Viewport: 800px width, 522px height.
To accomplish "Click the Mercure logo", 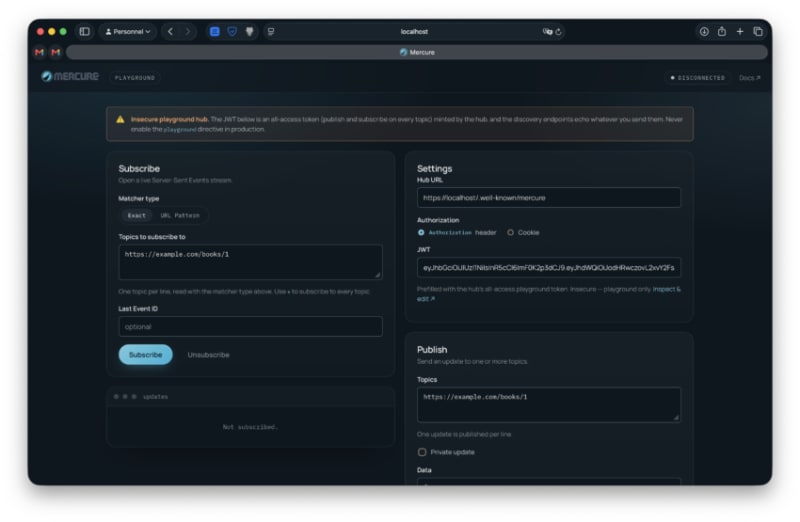I will [70, 77].
